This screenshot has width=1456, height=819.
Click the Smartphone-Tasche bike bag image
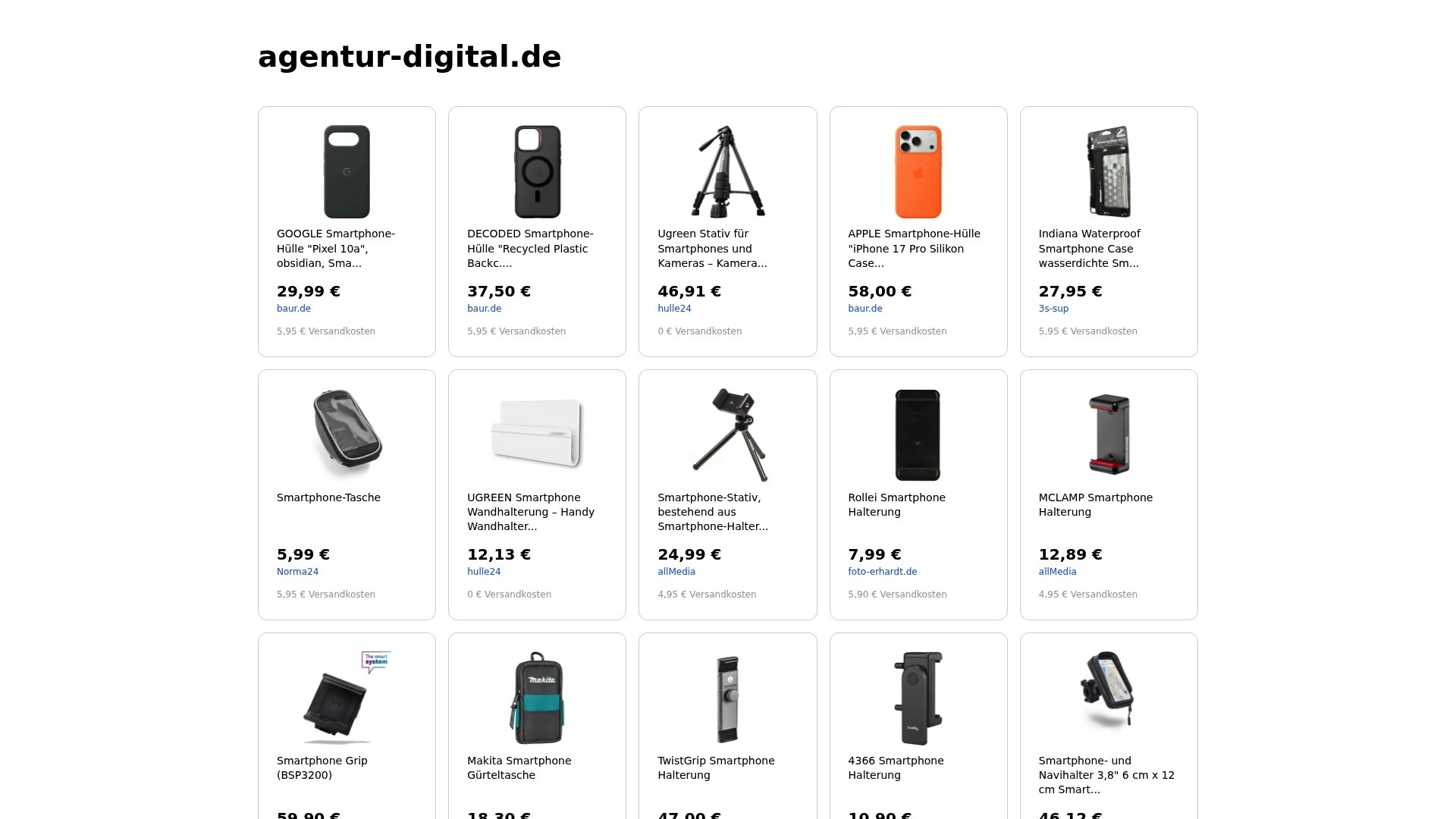[347, 435]
